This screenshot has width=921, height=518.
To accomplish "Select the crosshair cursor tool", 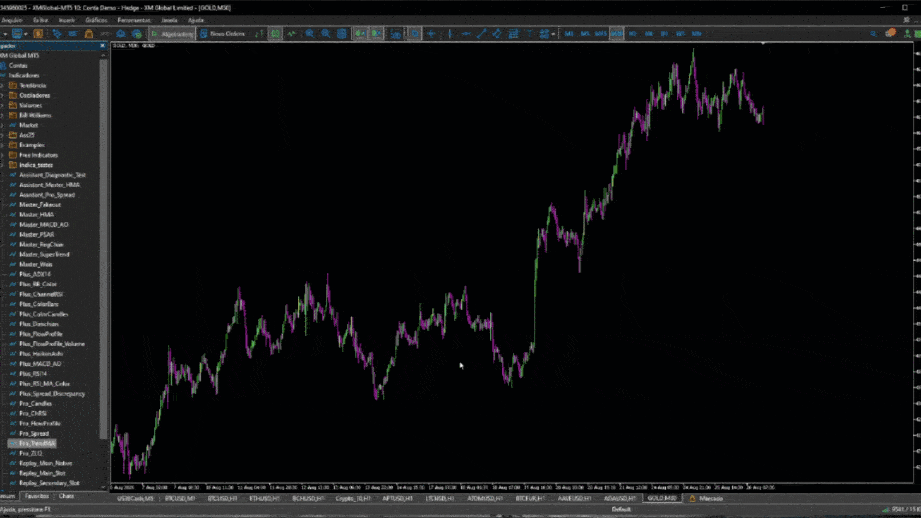I will 431,34.
